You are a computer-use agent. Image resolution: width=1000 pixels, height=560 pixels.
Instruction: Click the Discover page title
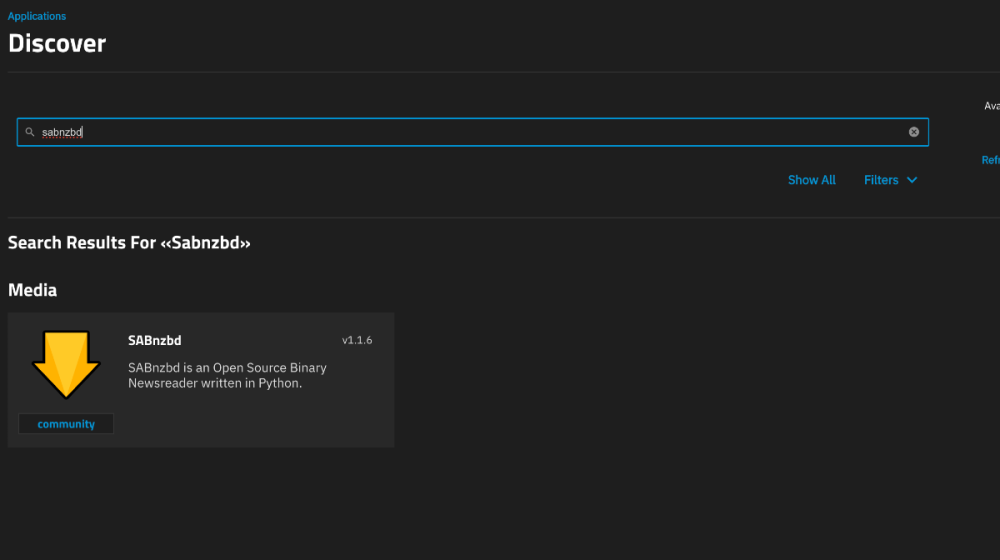[x=57, y=43]
